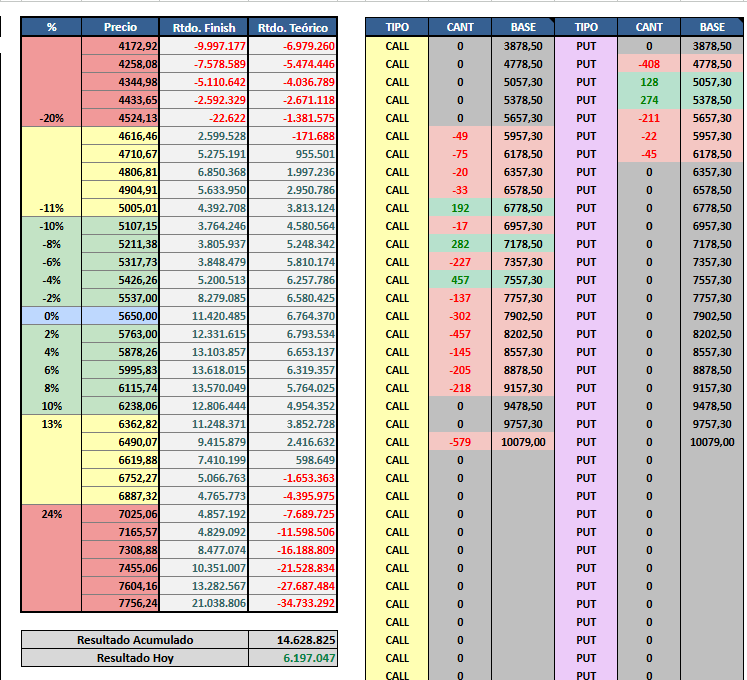Select the CALL quantity cell -137
Viewport: 747px width, 680px height.
tap(460, 298)
